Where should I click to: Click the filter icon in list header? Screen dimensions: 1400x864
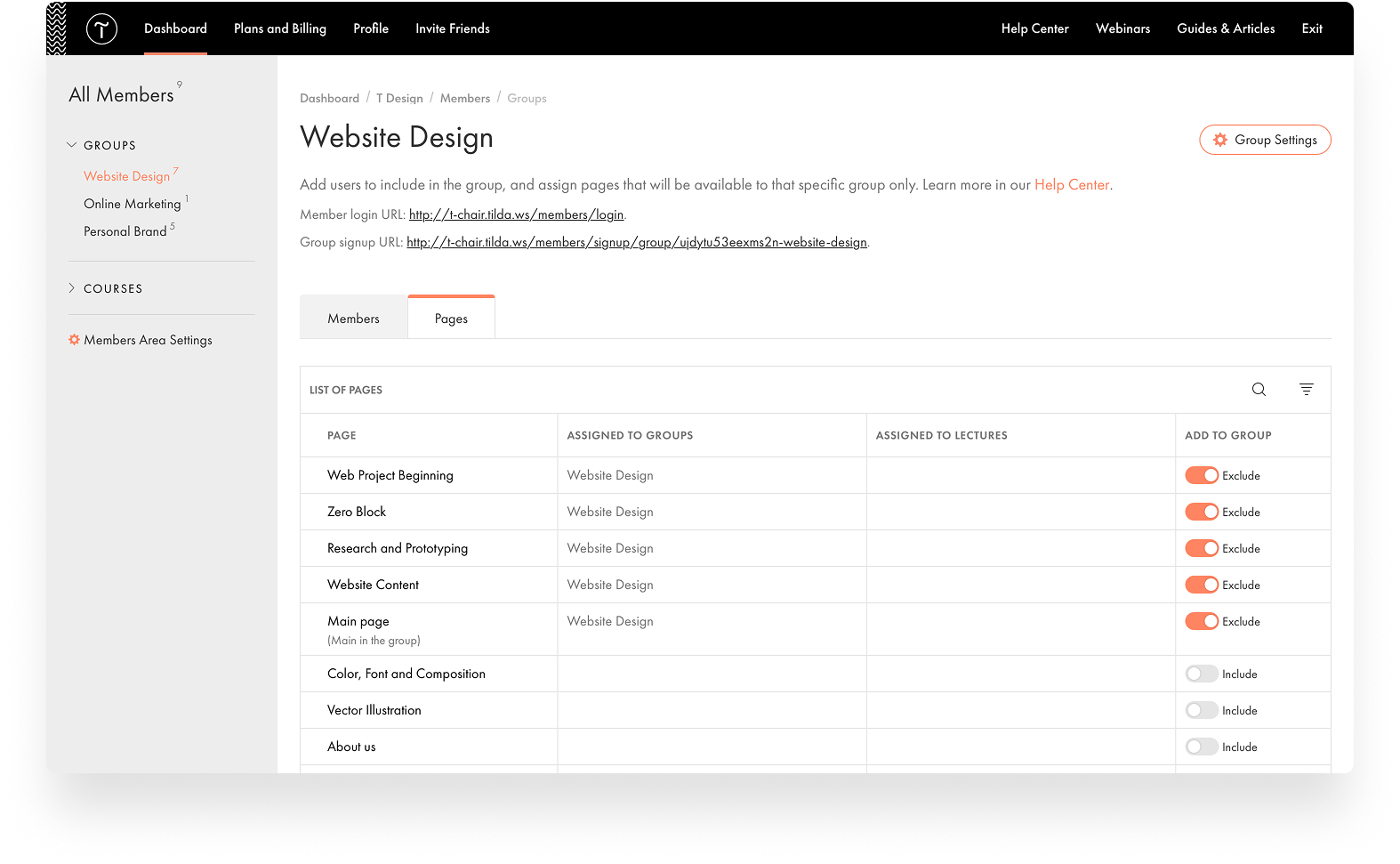(x=1306, y=390)
